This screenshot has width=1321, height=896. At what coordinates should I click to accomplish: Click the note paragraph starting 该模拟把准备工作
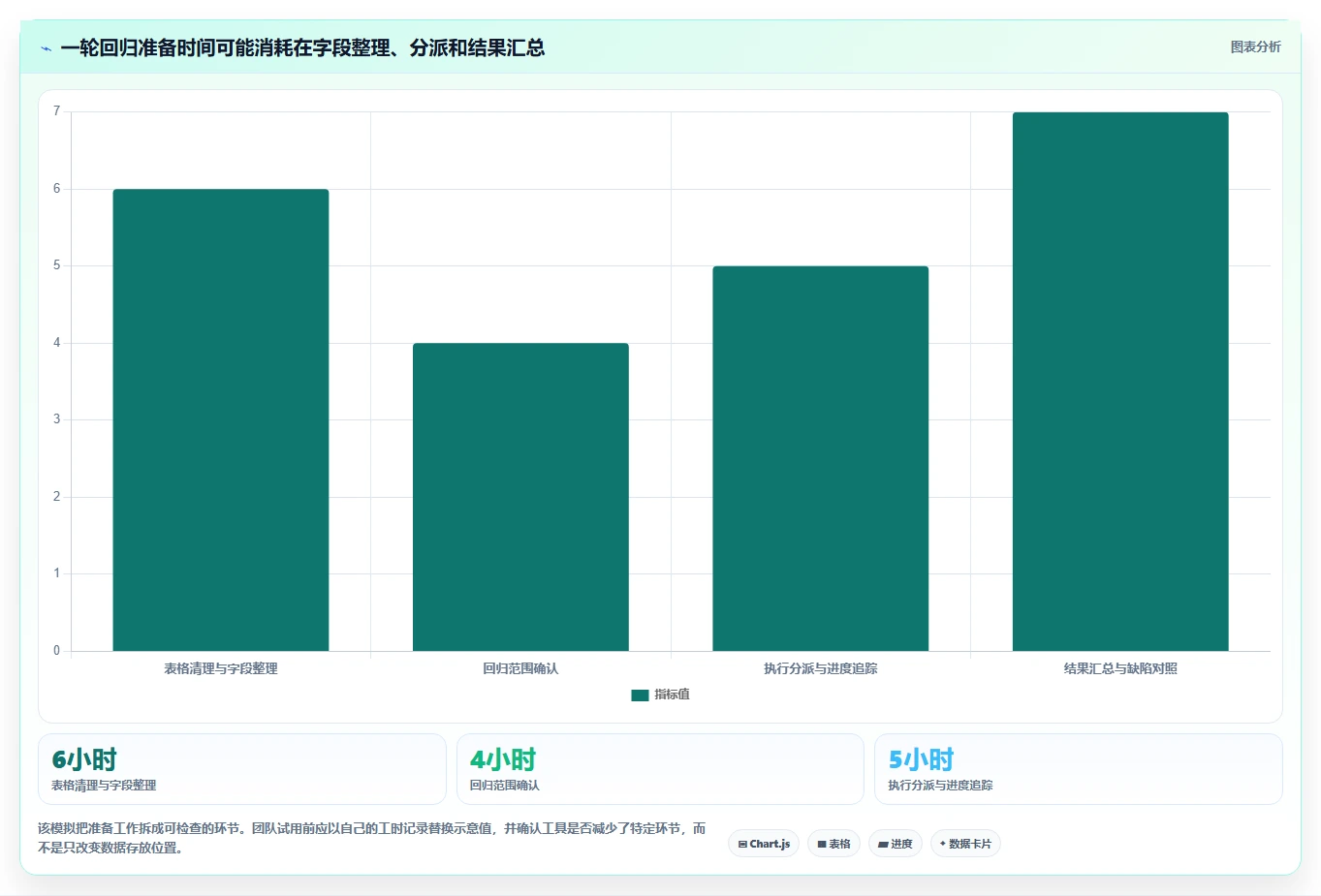point(372,838)
